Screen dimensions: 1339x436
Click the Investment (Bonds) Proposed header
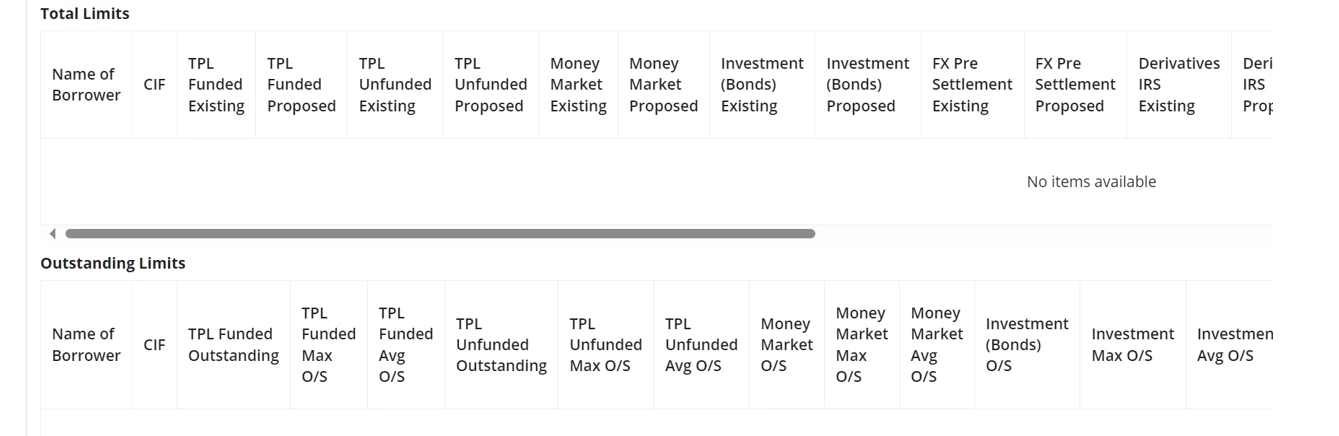[868, 85]
